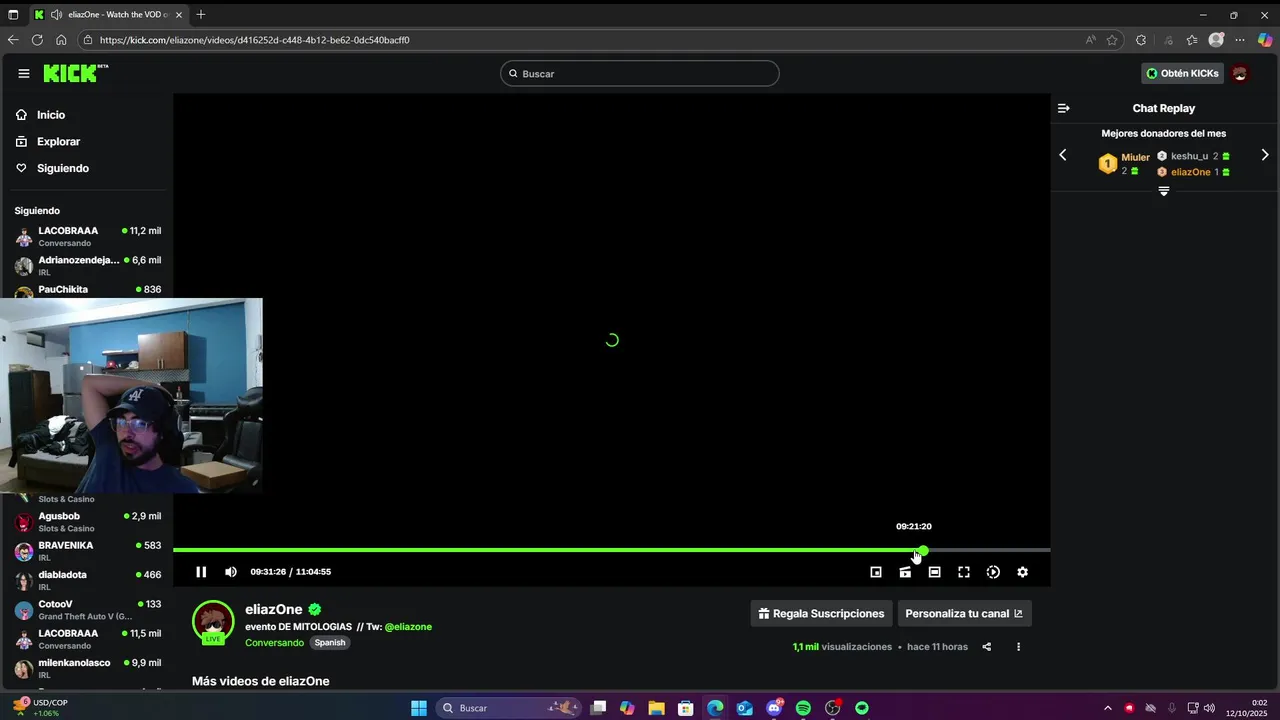Toggle theater mode in player

click(934, 572)
